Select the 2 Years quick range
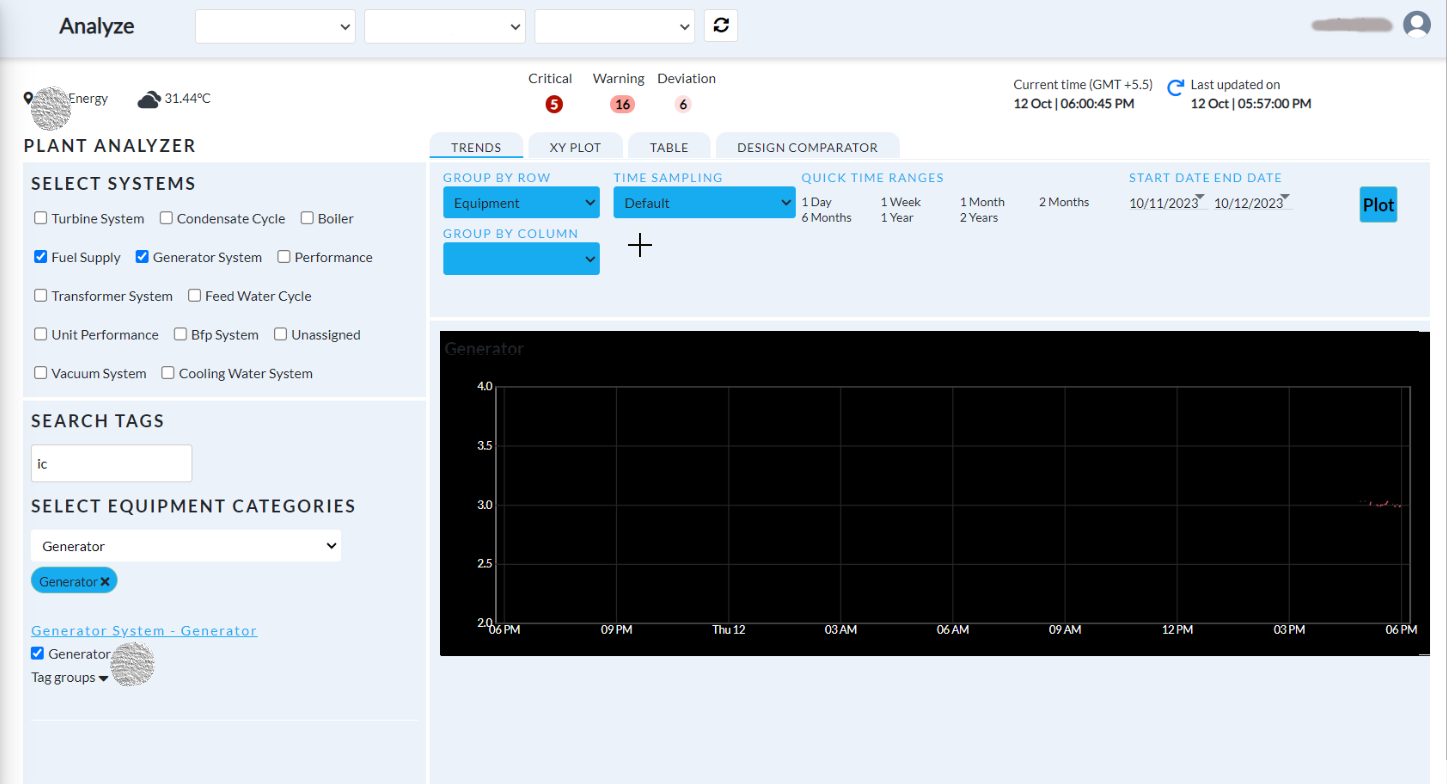 [x=979, y=218]
